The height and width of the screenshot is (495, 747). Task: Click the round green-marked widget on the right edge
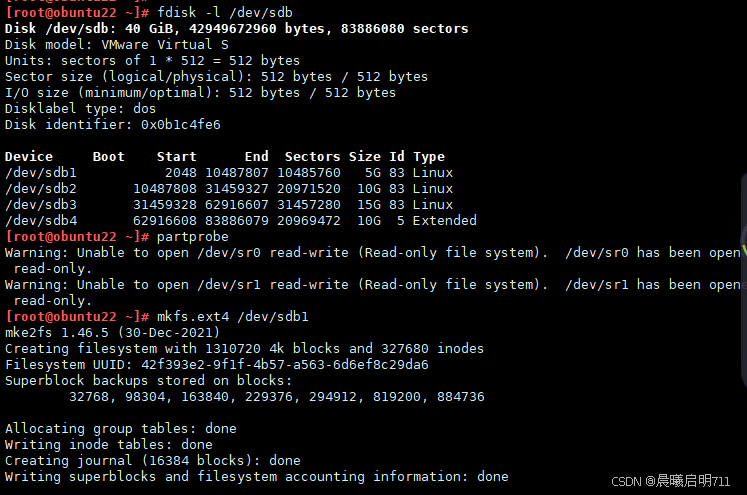click(x=744, y=243)
